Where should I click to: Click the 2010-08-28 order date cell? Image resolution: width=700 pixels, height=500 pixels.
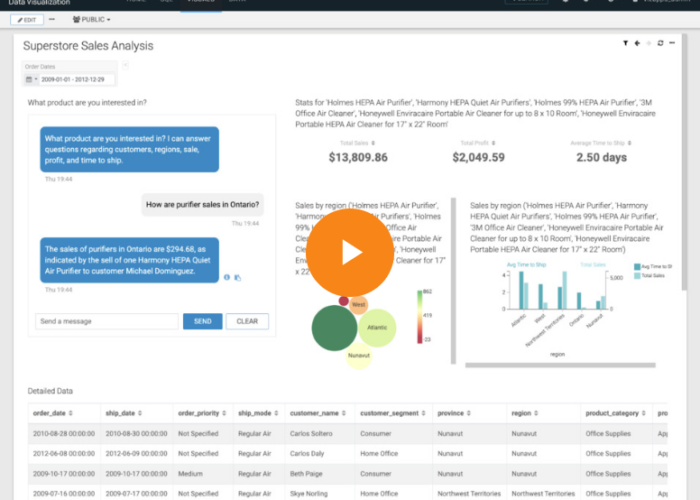tap(64, 433)
